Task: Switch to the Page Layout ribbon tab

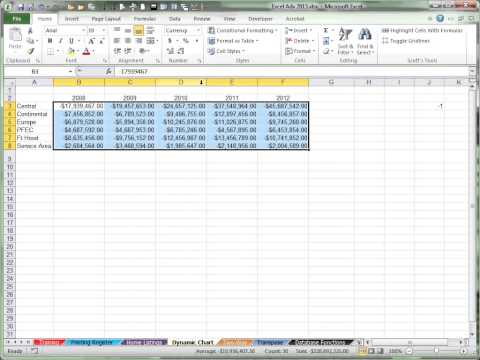Action: point(106,19)
